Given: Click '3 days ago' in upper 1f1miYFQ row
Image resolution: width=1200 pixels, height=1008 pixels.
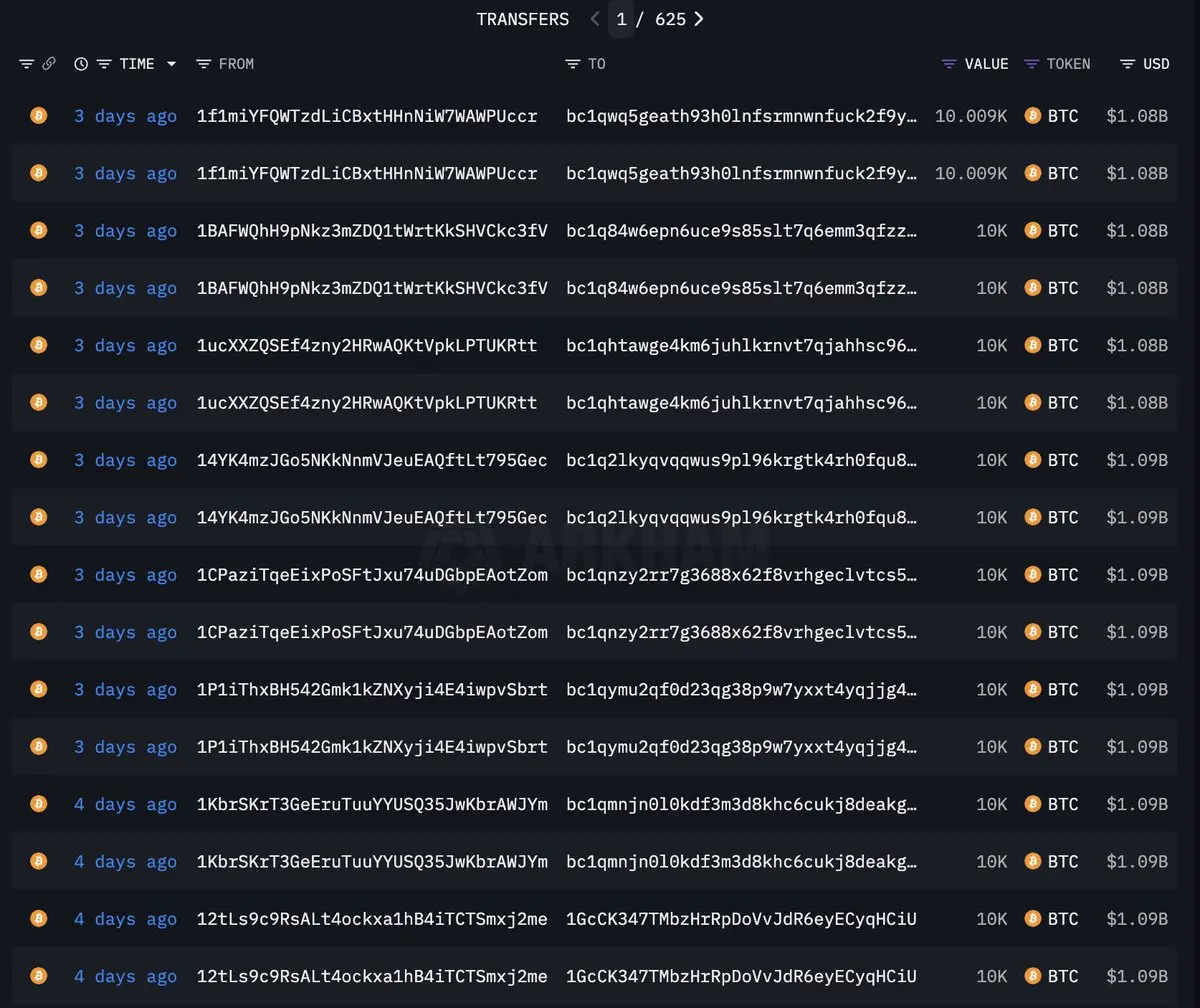Looking at the screenshot, I should point(125,116).
